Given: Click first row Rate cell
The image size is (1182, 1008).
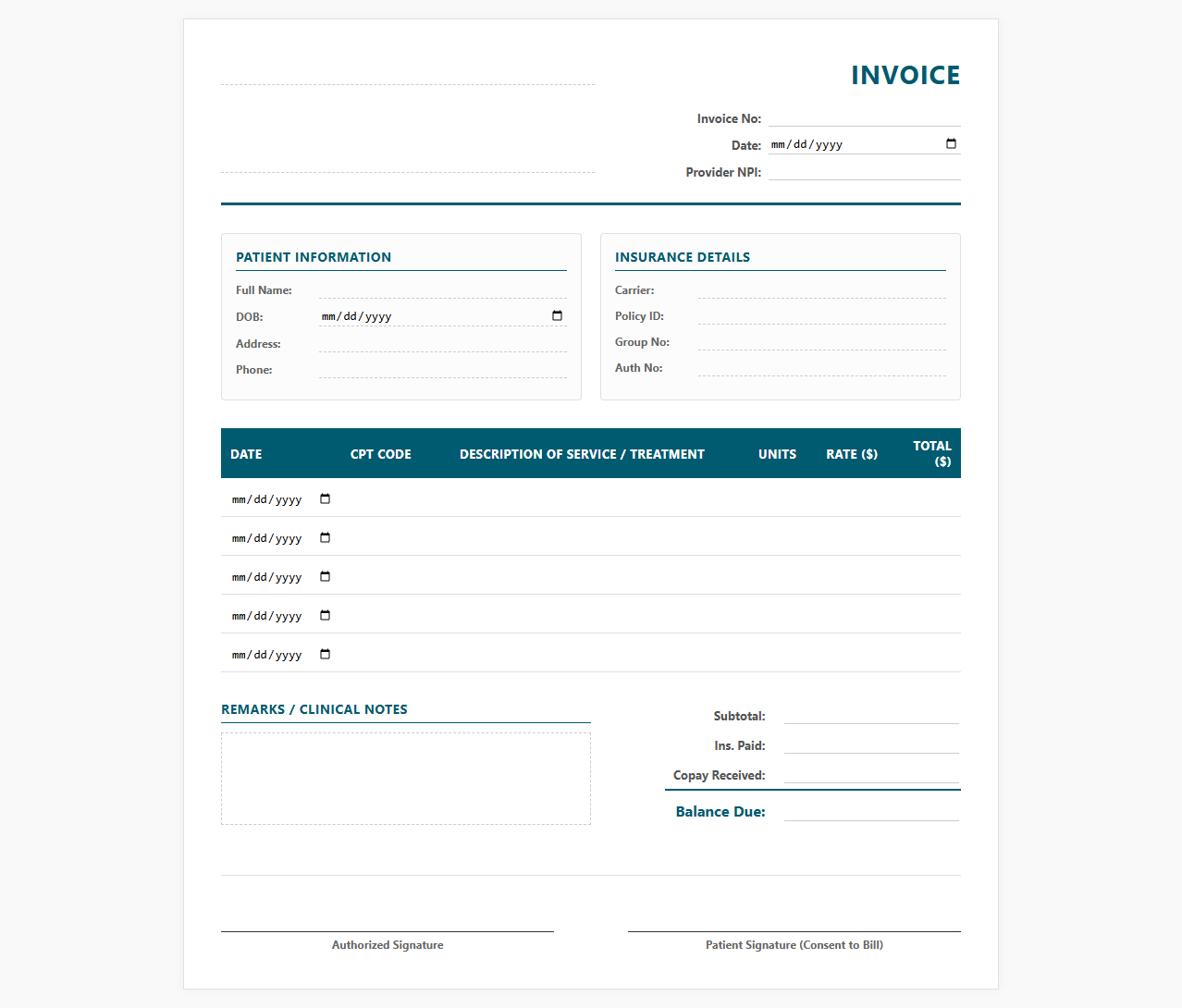Looking at the screenshot, I should tap(848, 498).
